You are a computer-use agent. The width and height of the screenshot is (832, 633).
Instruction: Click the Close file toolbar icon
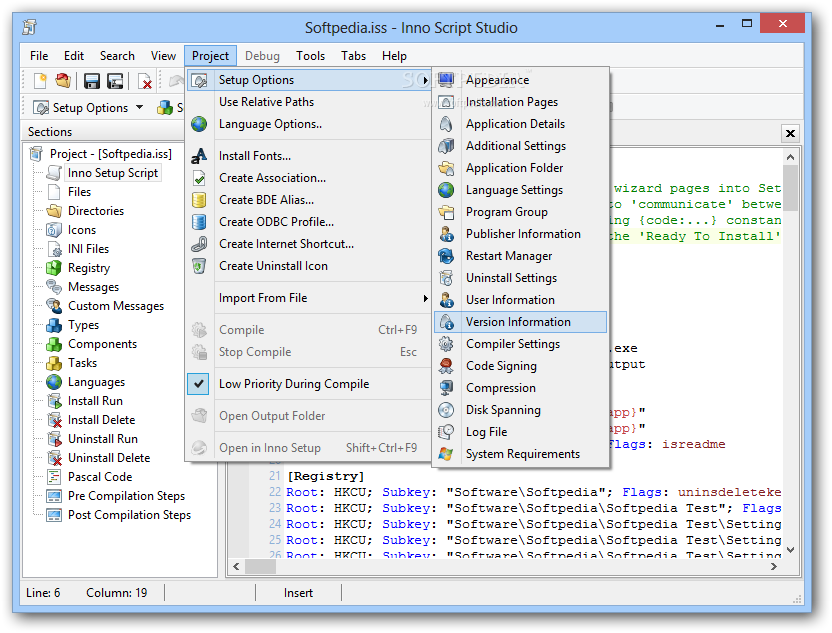tap(144, 81)
